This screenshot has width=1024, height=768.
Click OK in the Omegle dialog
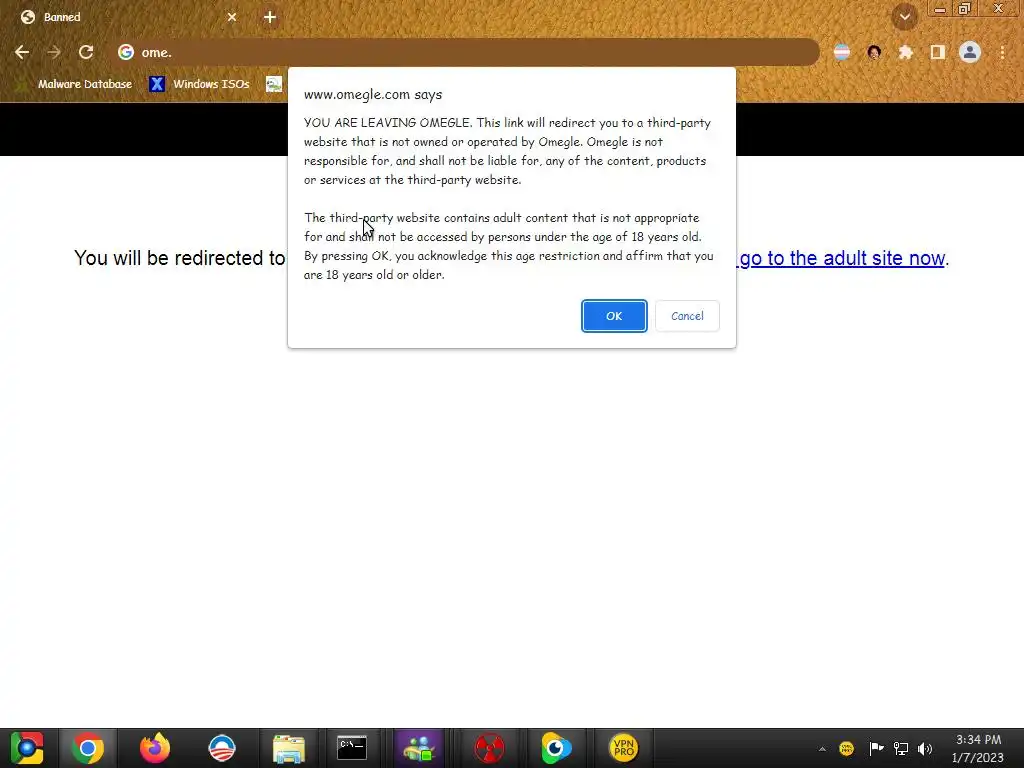pos(614,316)
